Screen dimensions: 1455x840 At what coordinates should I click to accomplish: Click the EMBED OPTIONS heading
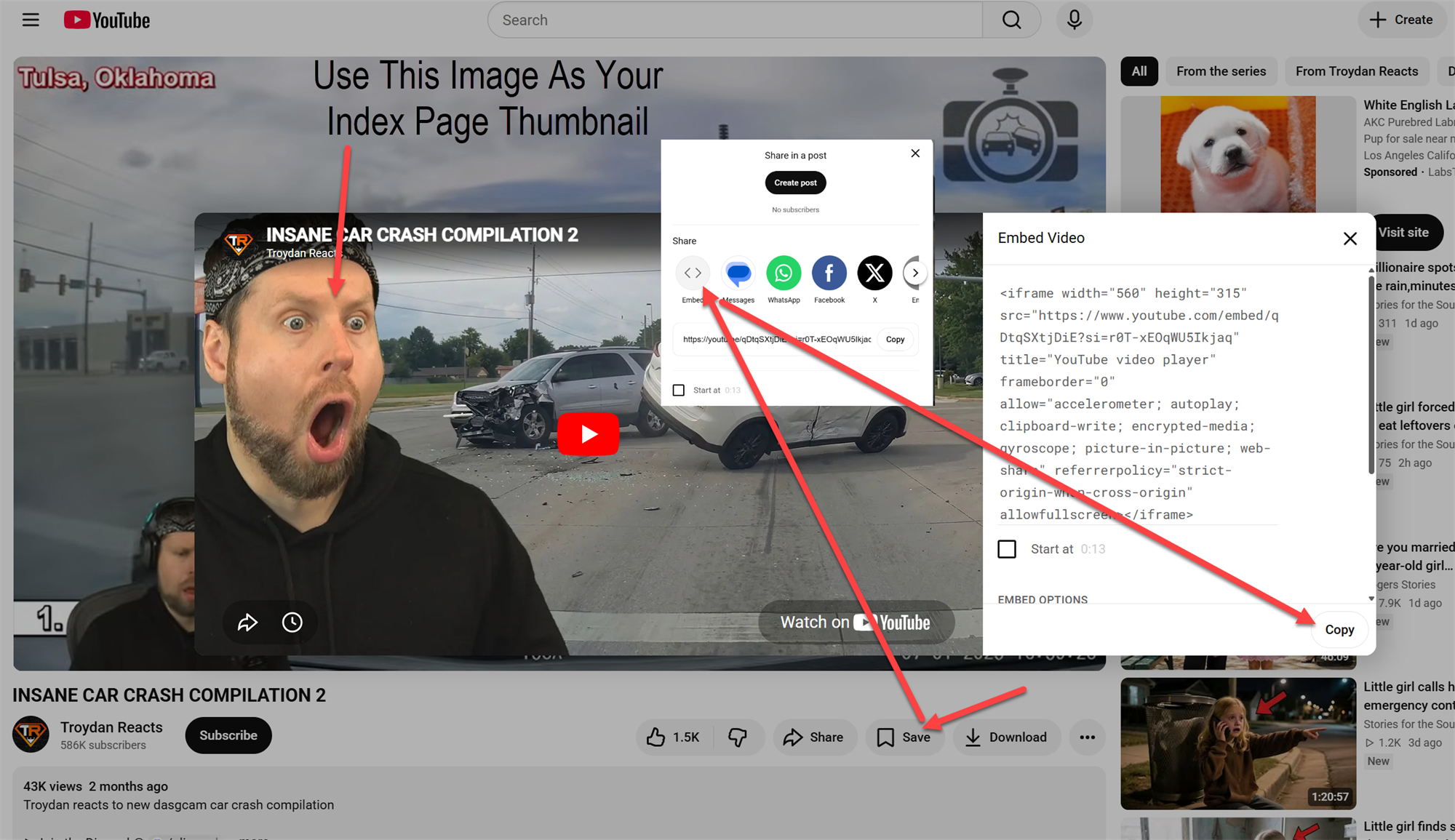(1043, 599)
